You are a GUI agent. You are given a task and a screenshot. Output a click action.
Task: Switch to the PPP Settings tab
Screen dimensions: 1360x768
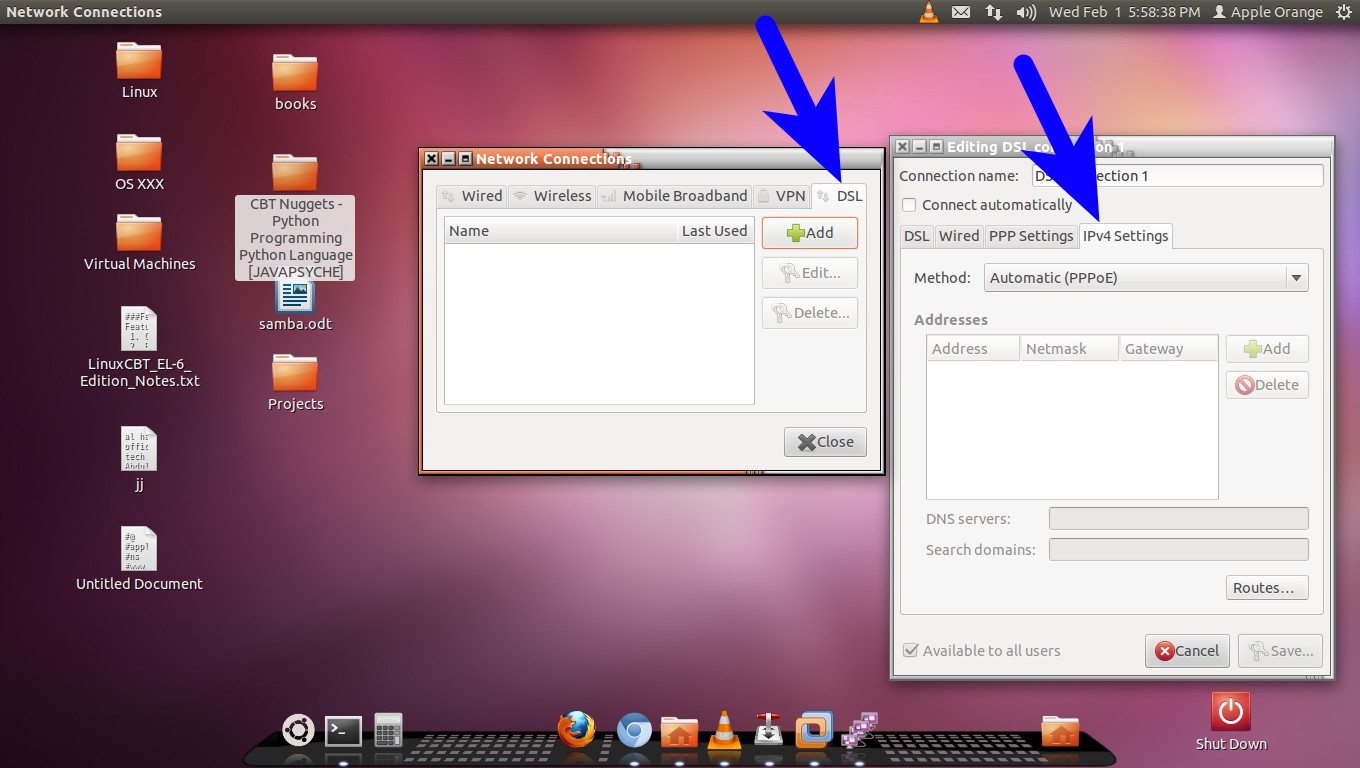(1031, 236)
